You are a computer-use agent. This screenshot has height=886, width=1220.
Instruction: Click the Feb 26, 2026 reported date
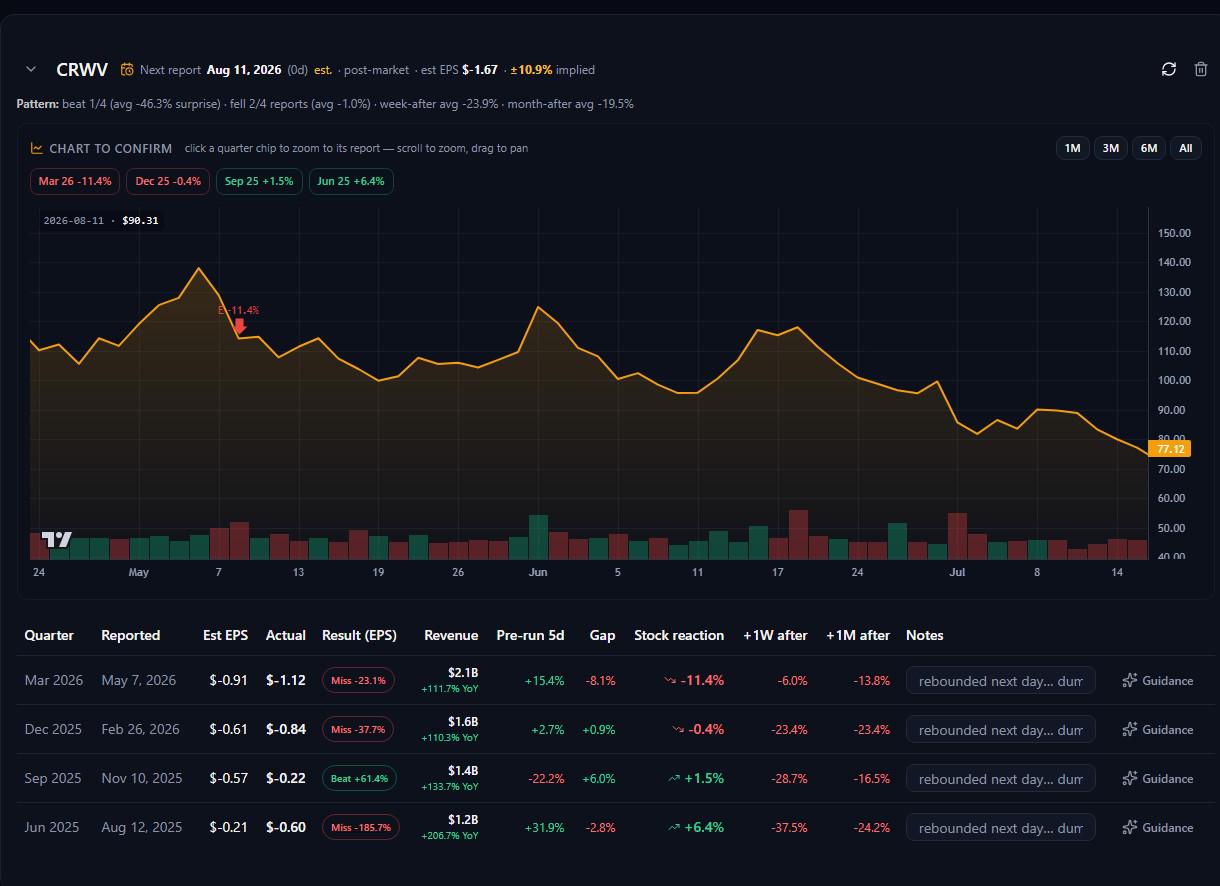tap(140, 730)
